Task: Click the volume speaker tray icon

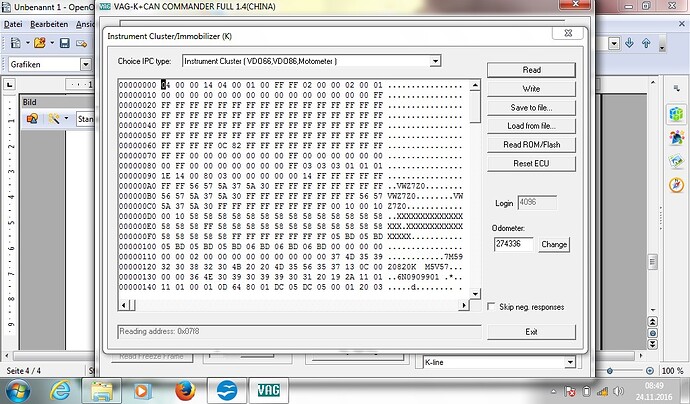Action: 618,391
